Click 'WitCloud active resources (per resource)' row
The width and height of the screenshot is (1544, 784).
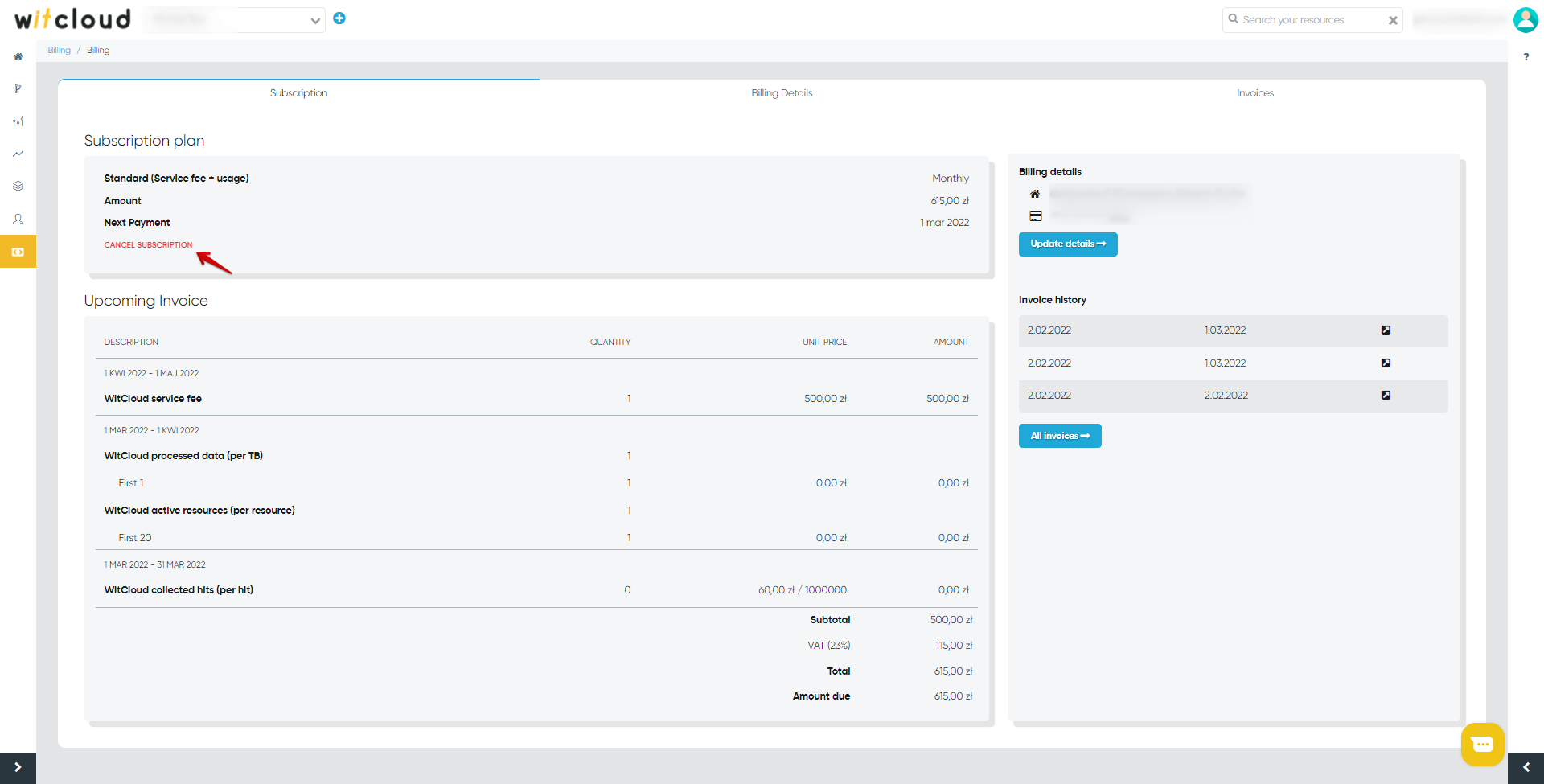tap(199, 511)
